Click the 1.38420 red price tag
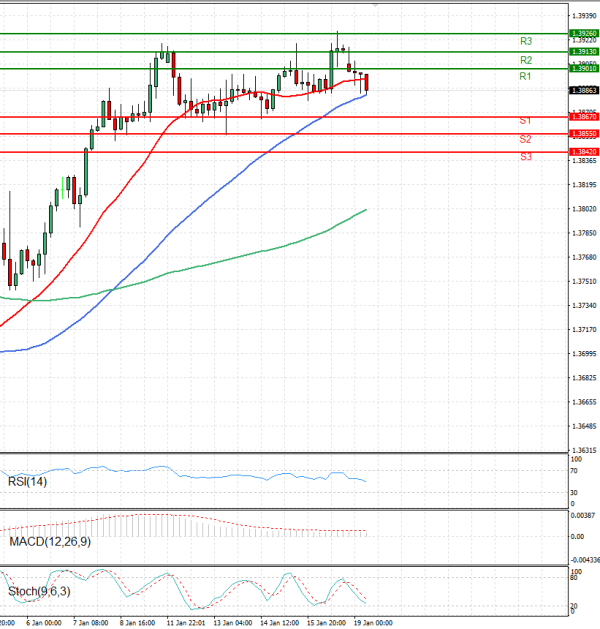The height and width of the screenshot is (629, 600). tap(583, 151)
